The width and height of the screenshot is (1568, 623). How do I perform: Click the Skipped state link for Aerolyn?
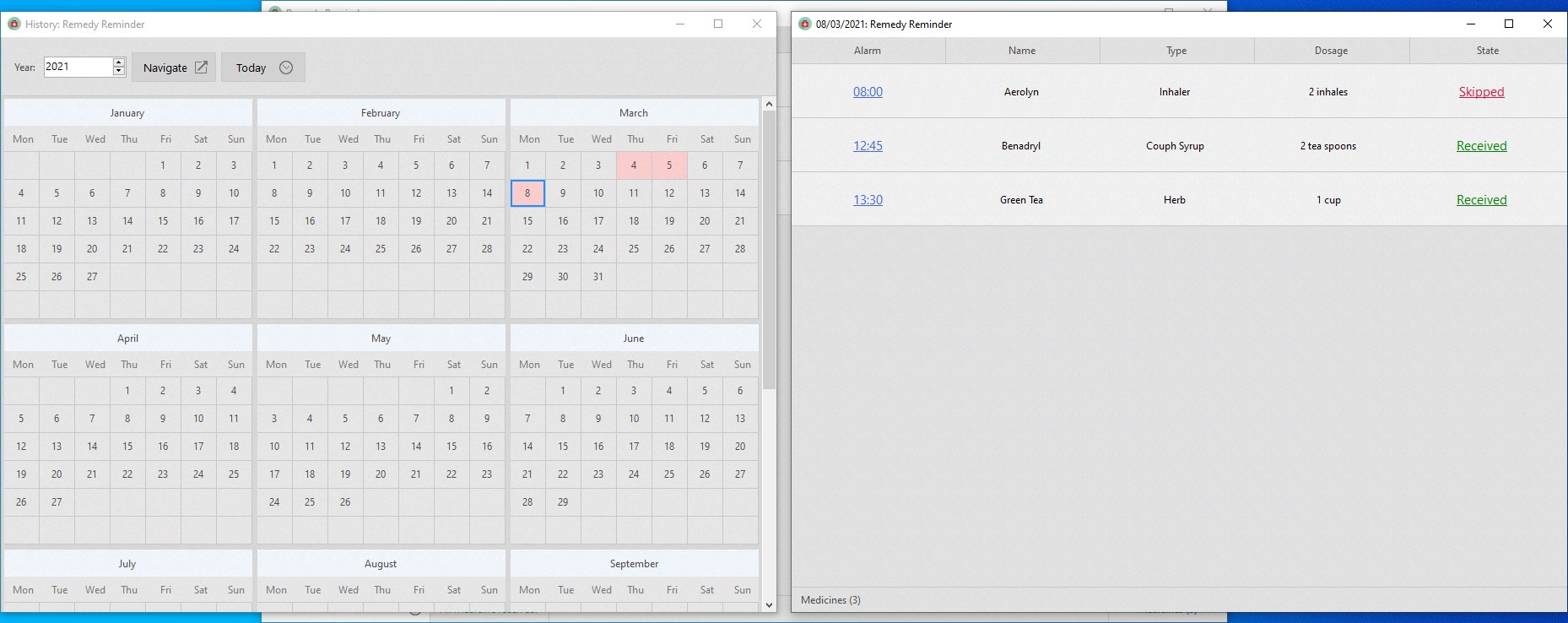point(1481,92)
